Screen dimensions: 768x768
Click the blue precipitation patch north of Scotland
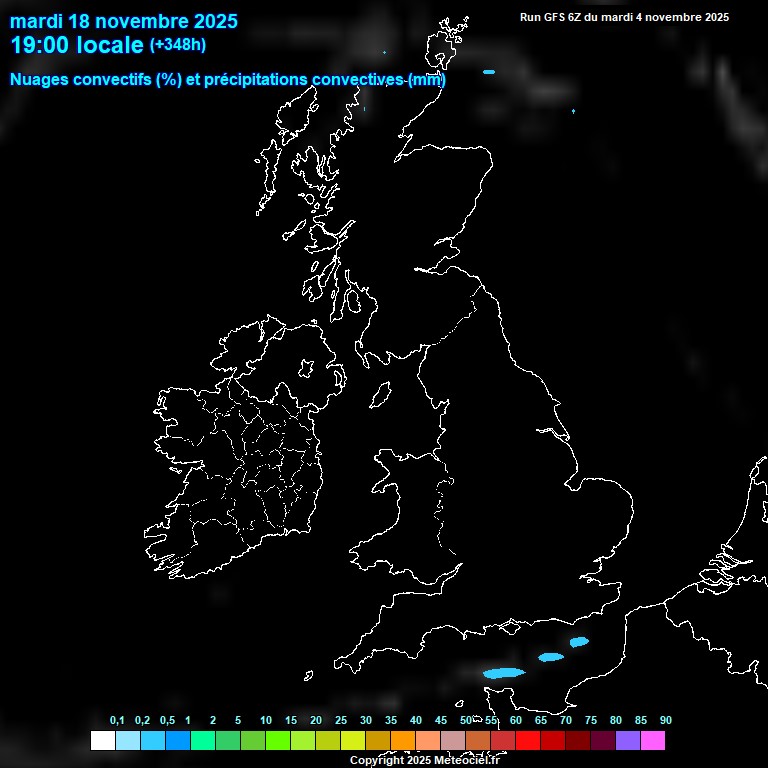point(489,72)
